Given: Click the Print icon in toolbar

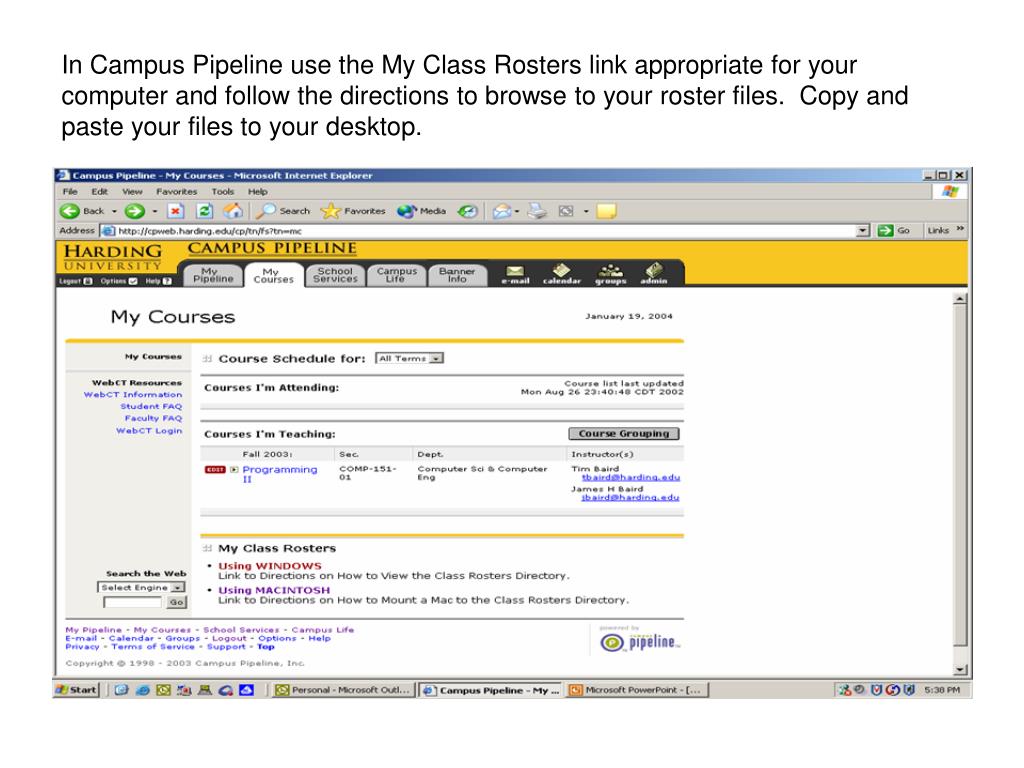Looking at the screenshot, I should pyautogui.click(x=537, y=211).
